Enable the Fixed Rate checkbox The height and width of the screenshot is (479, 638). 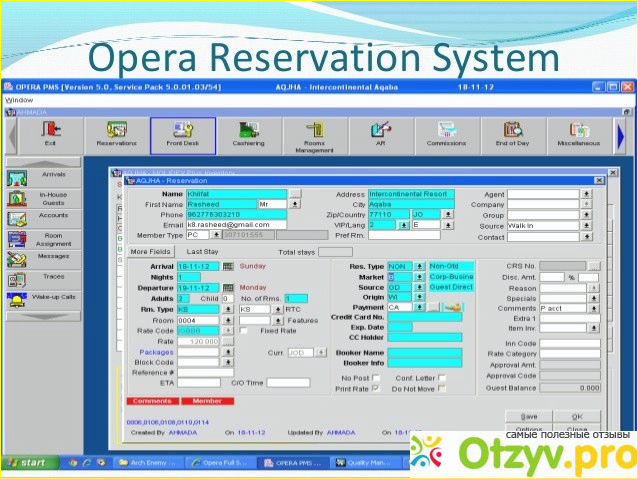click(x=253, y=330)
